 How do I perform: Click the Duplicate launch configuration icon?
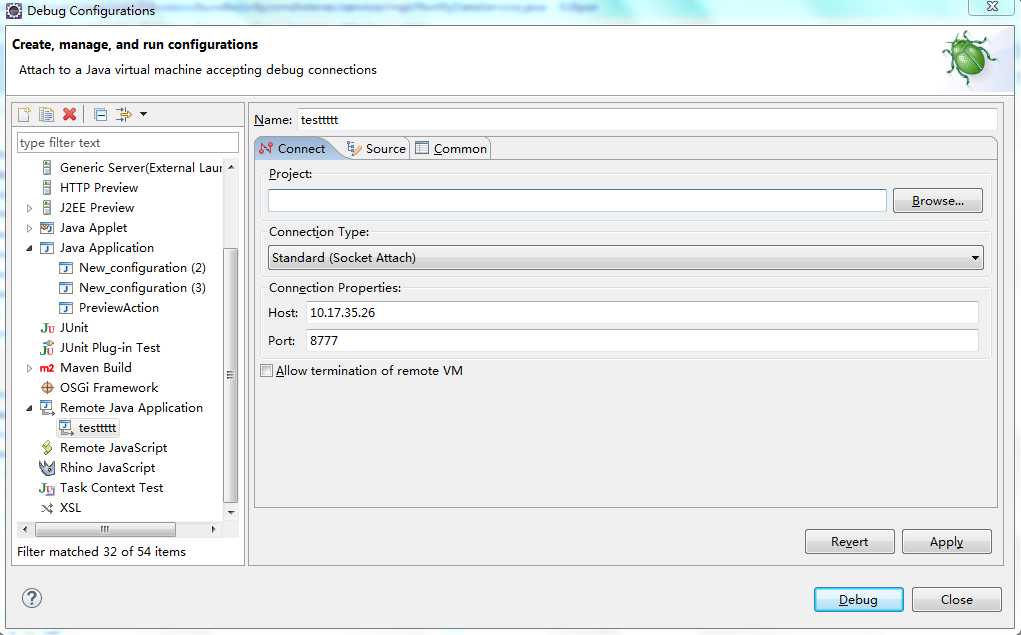46,115
